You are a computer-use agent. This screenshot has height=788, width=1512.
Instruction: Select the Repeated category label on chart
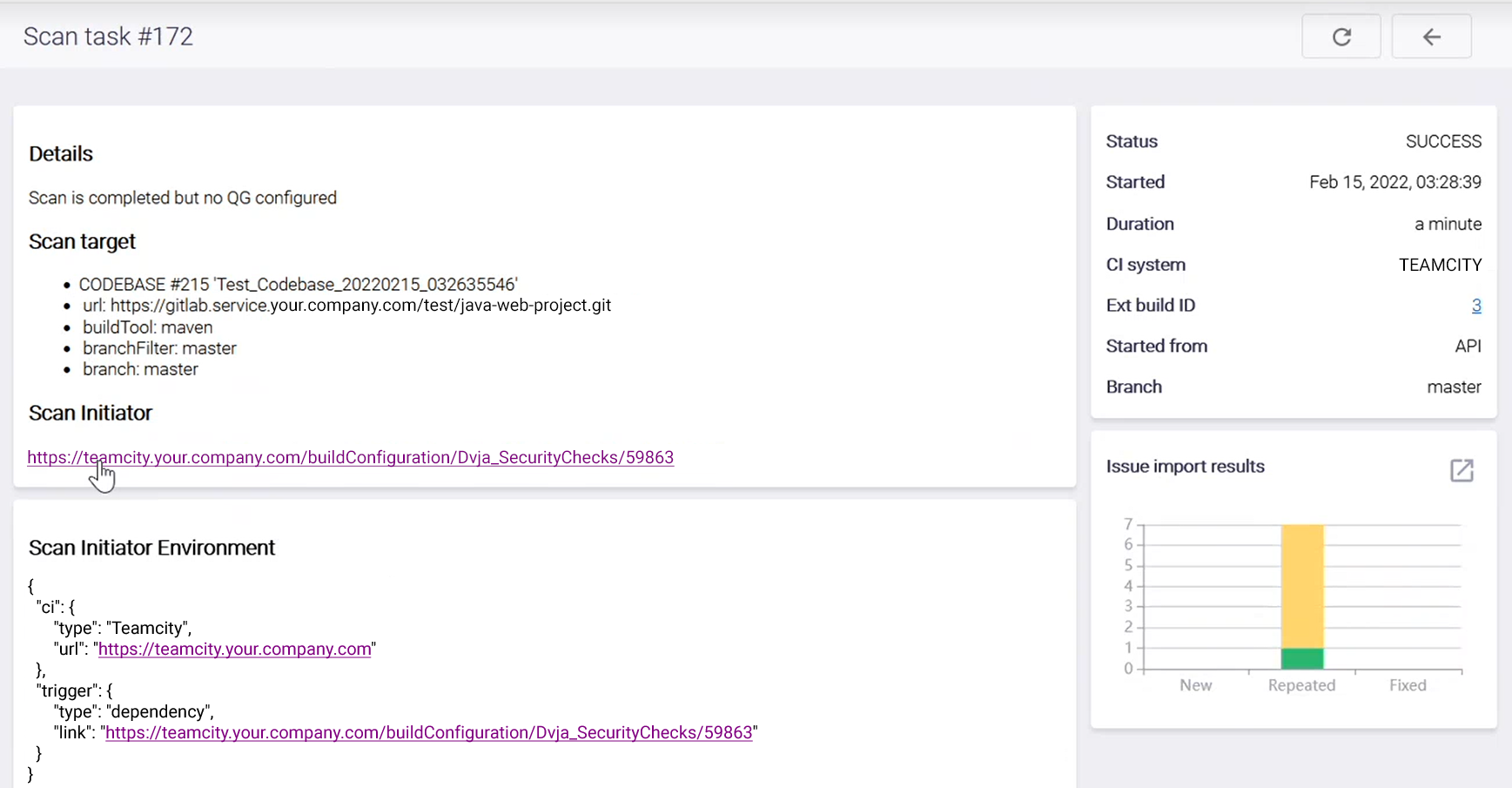tap(1301, 685)
